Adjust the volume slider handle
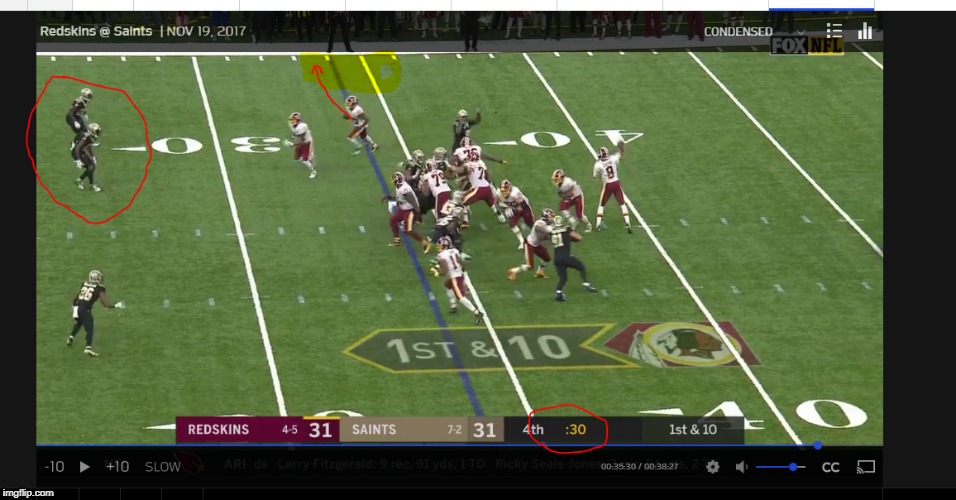Screen dimensions: 956x500 coord(793,467)
